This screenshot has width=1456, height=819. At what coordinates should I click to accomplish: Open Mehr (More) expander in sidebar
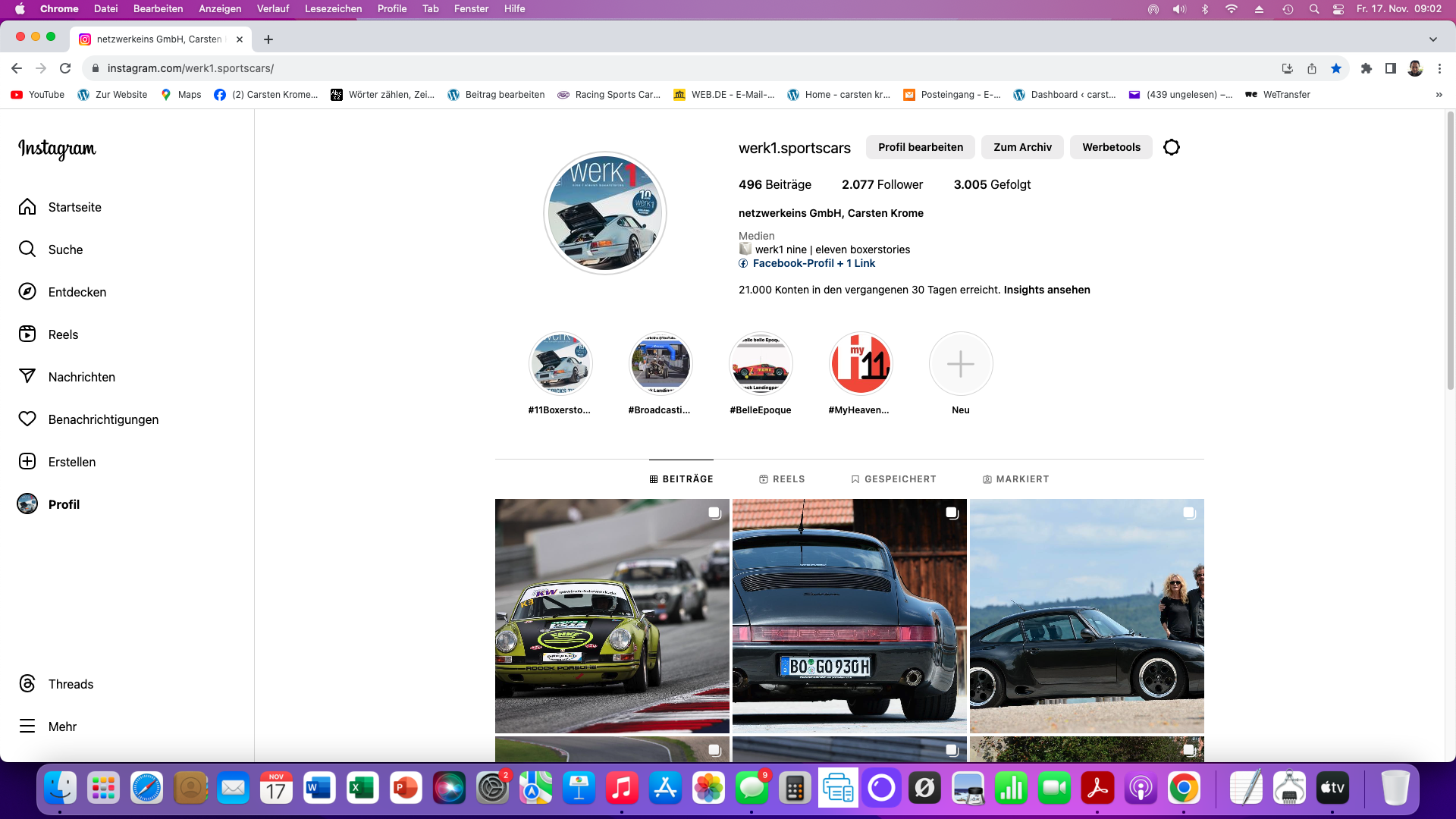[x=61, y=726]
